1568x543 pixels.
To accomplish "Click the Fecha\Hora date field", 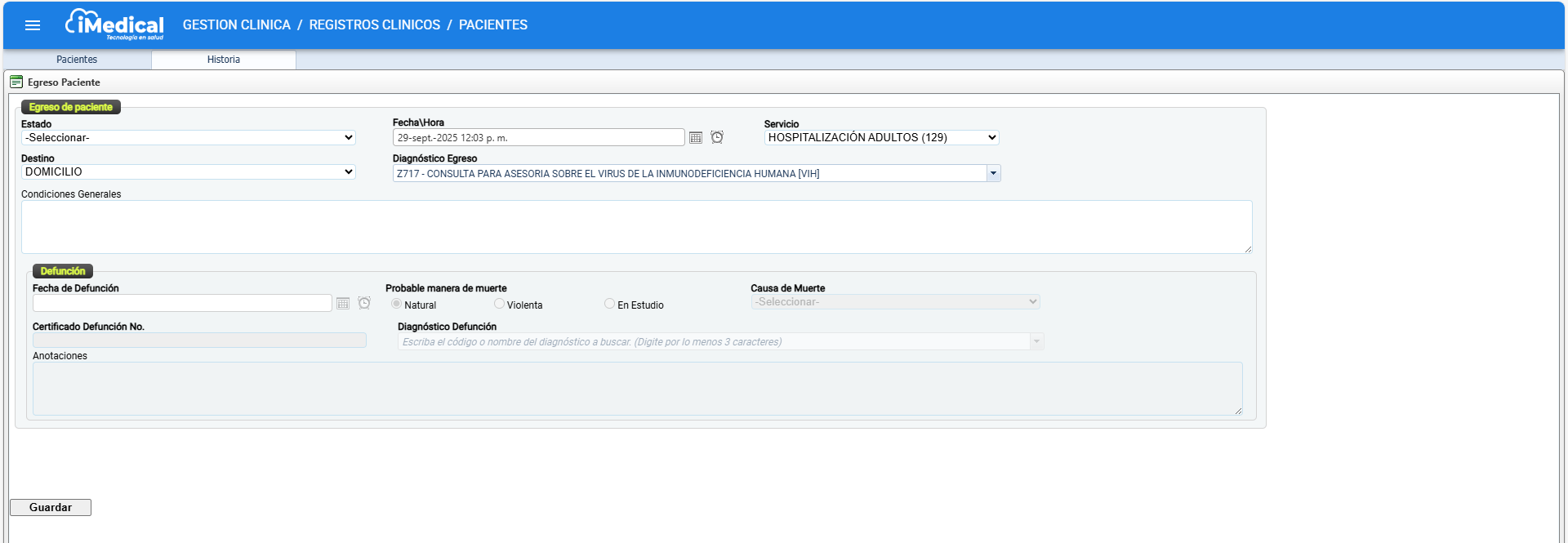I will coord(538,138).
